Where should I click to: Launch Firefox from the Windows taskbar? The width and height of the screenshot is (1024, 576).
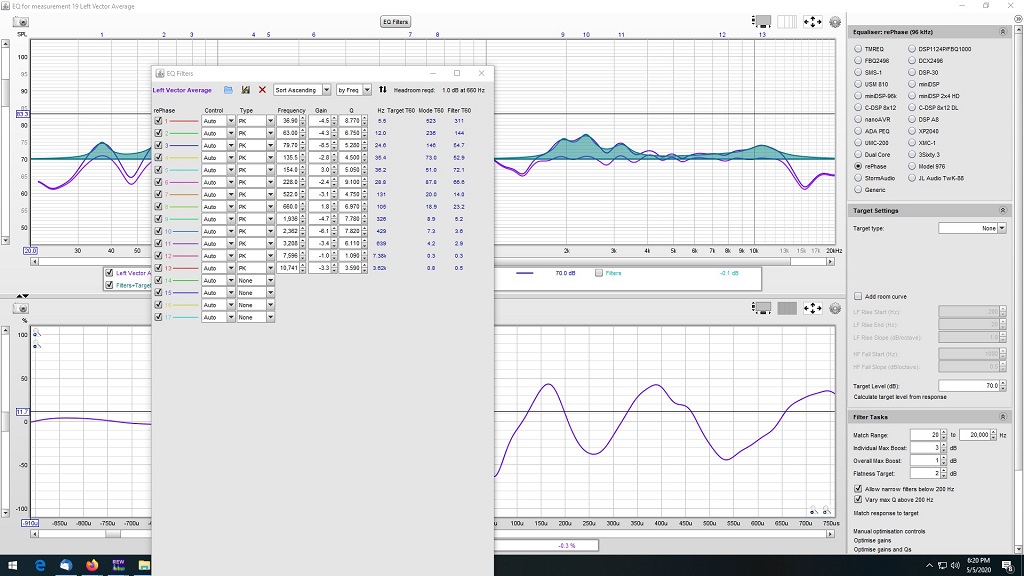click(92, 565)
